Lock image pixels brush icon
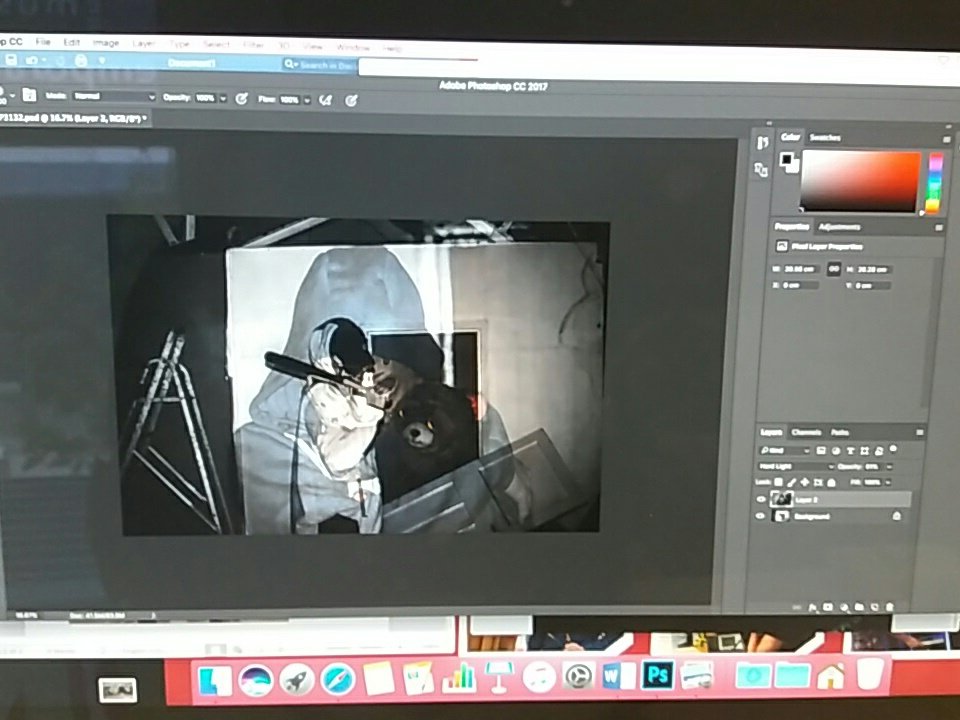 (x=791, y=482)
